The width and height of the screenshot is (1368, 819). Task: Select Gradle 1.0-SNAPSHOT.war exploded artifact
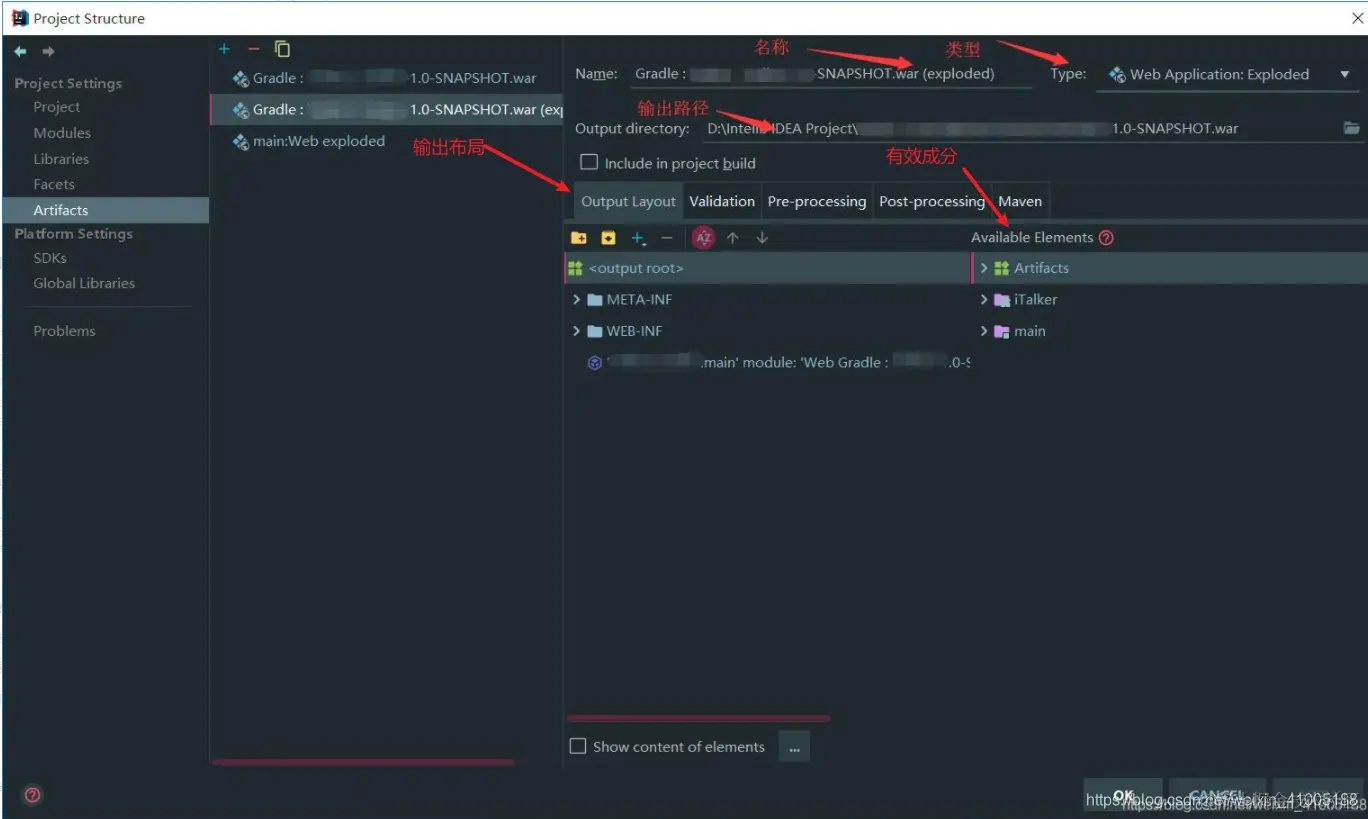[x=387, y=110]
